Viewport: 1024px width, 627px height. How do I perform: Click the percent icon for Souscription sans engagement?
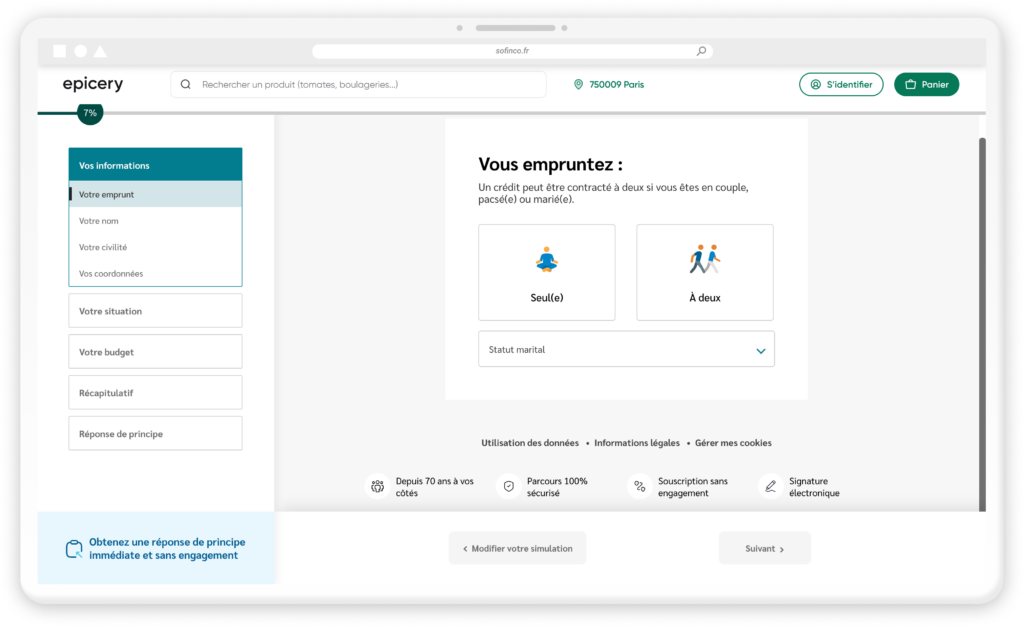point(639,487)
